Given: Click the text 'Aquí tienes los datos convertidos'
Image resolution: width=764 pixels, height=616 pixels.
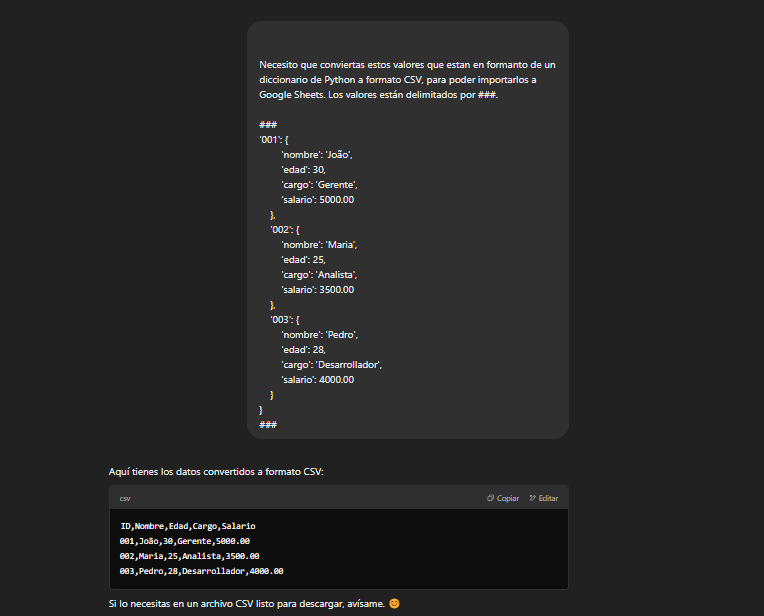Looking at the screenshot, I should click(216, 471).
